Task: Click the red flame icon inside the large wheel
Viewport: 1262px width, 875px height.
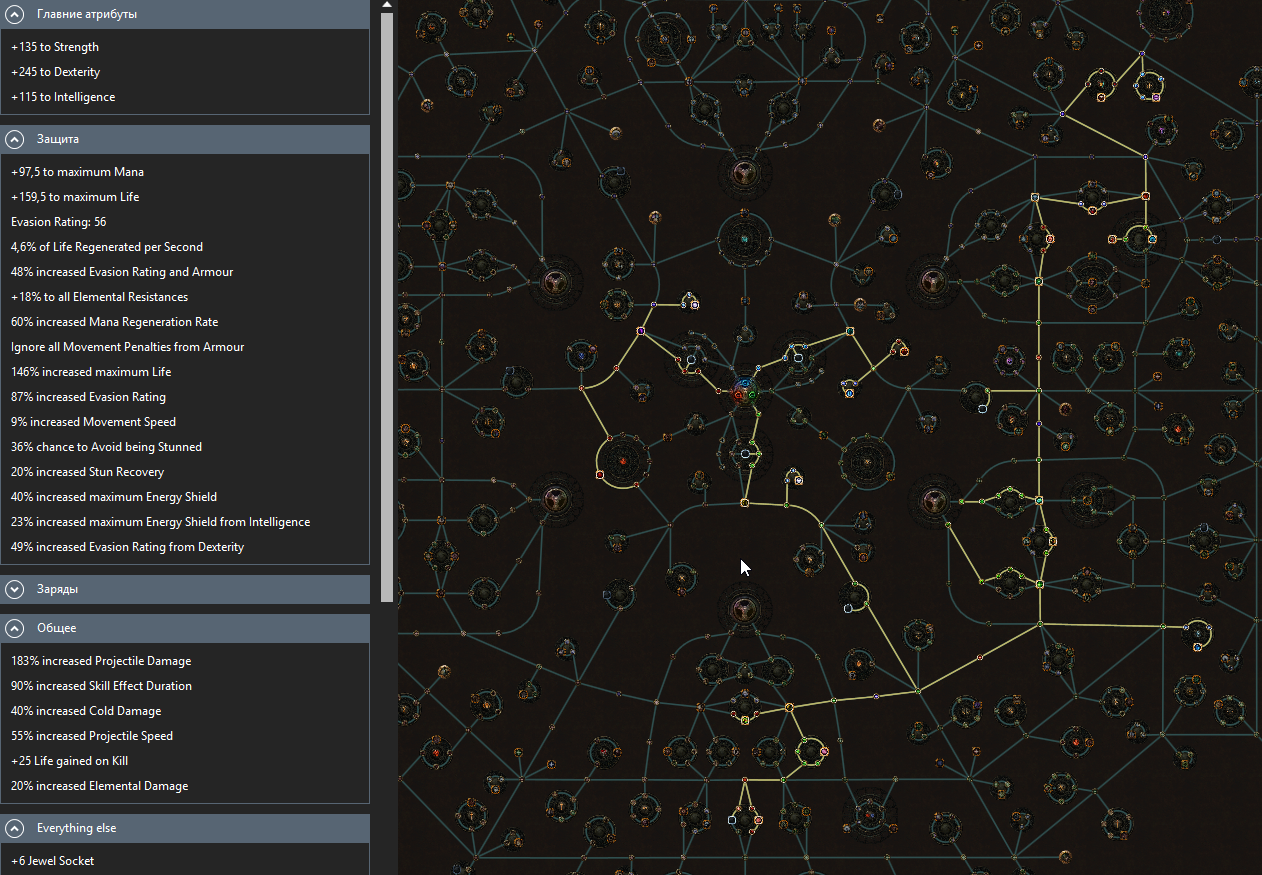Action: (622, 461)
